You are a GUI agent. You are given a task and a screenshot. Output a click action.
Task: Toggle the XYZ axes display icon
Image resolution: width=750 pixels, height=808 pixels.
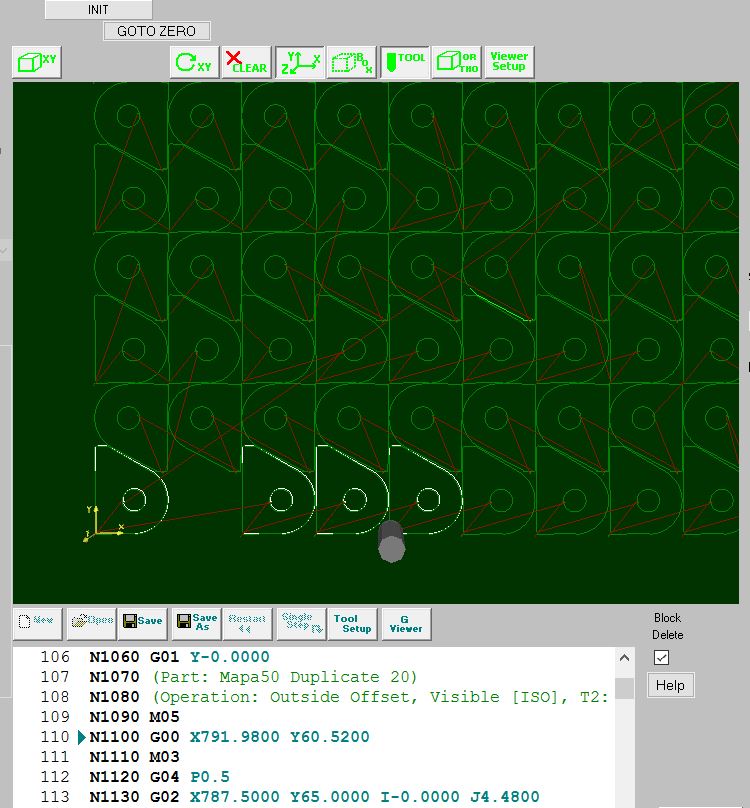pyautogui.click(x=298, y=62)
